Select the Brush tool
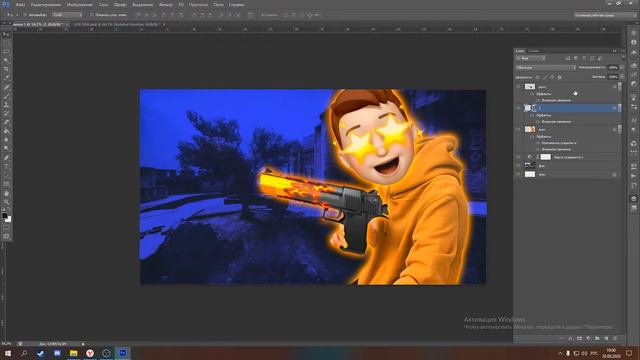Screen dimensions: 640x360 6,96
